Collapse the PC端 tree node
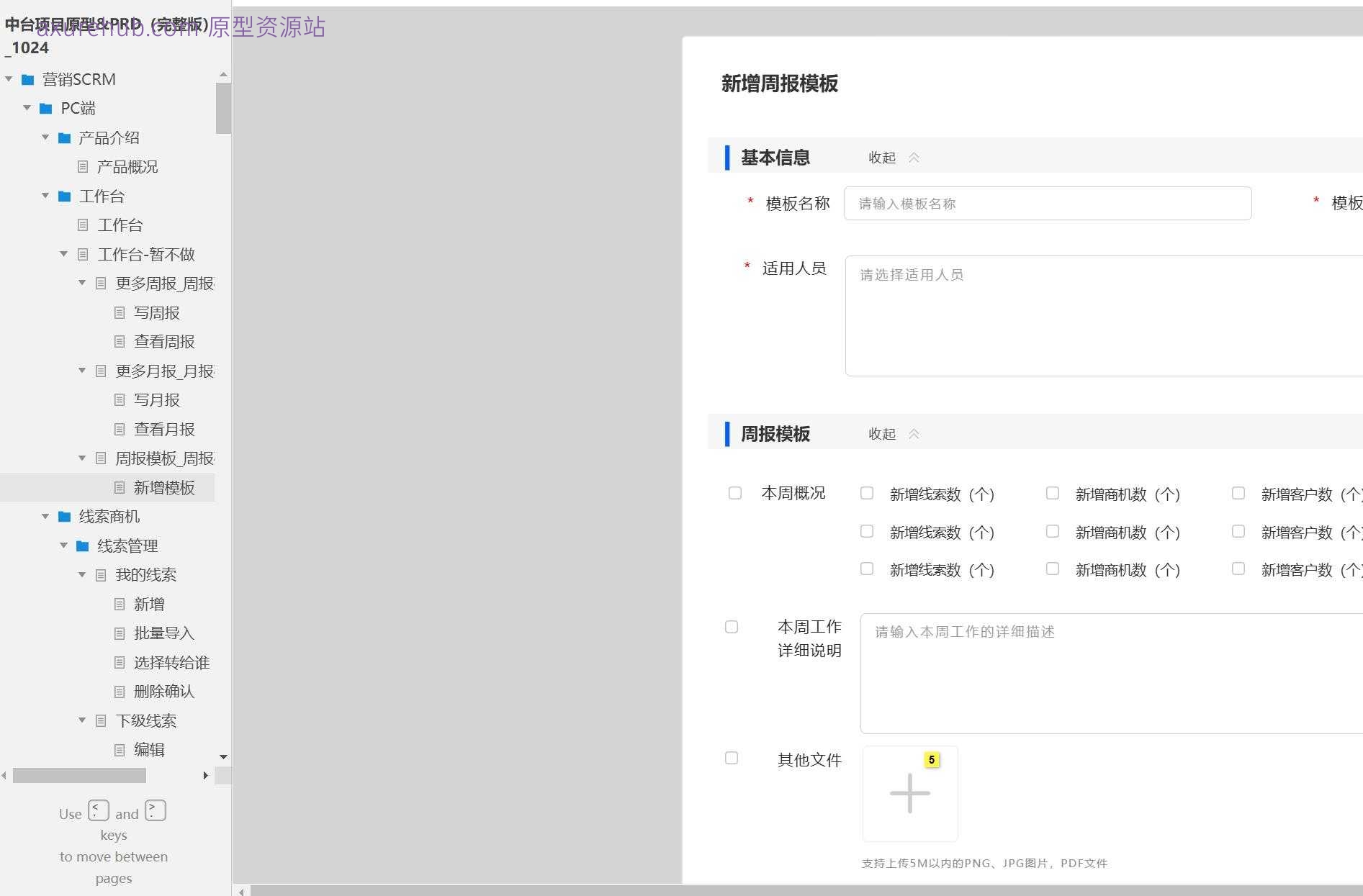The image size is (1363, 896). (x=27, y=107)
